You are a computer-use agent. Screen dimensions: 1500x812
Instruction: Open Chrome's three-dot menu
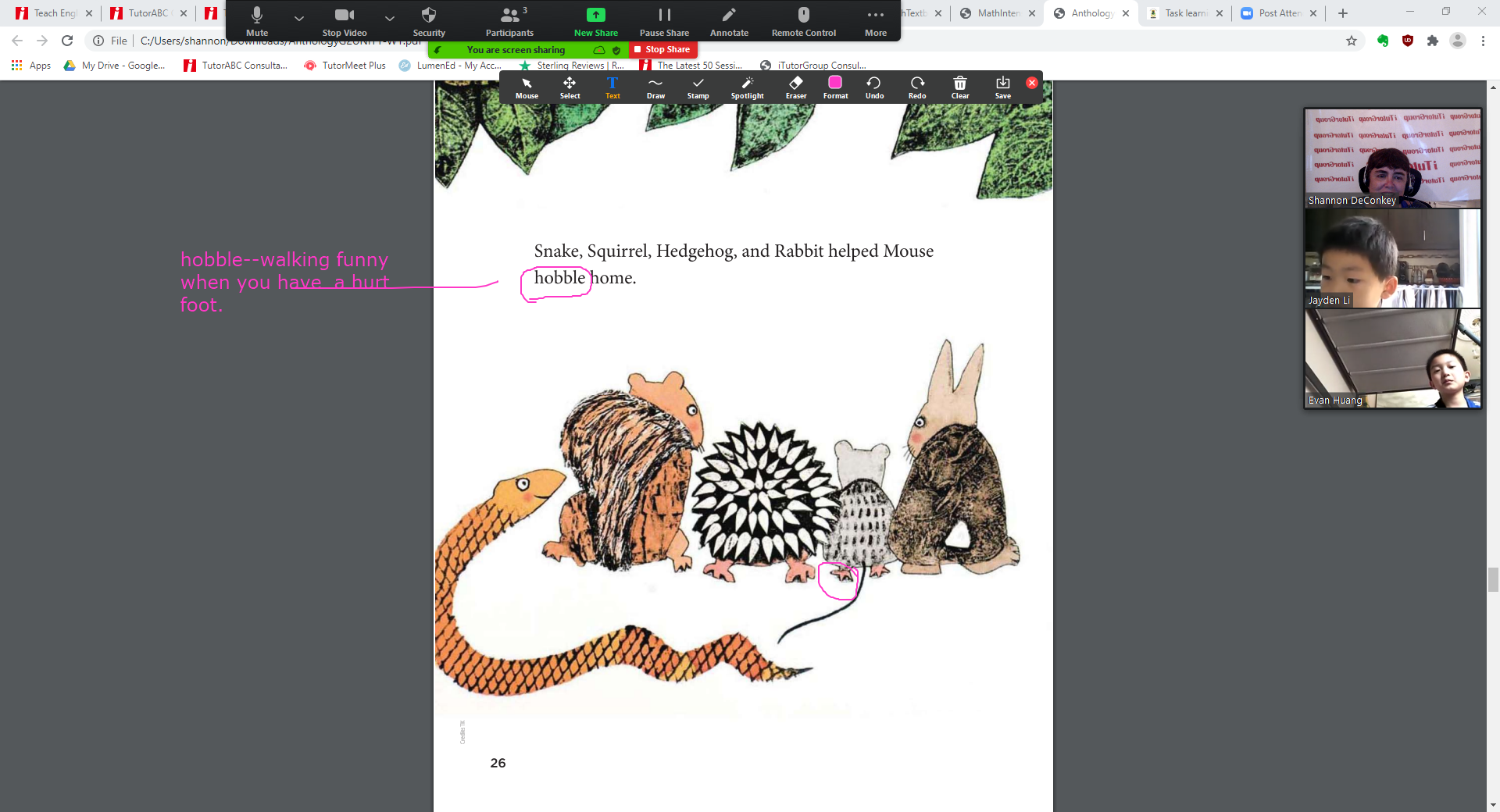pyautogui.click(x=1483, y=41)
